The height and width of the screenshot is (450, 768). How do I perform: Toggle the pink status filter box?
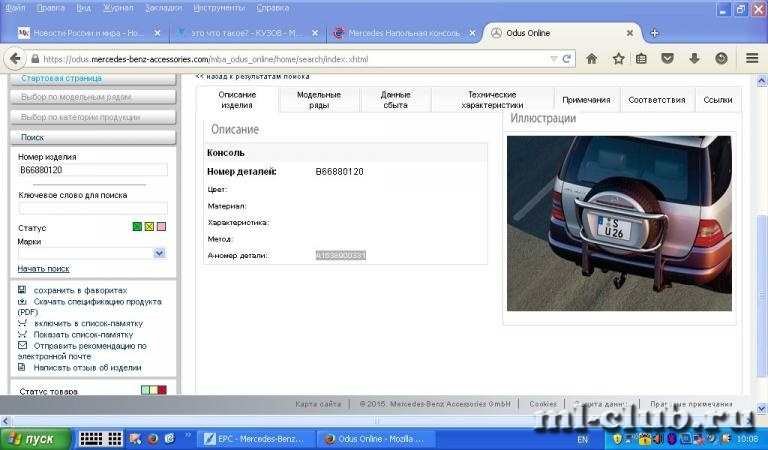pyautogui.click(x=161, y=226)
